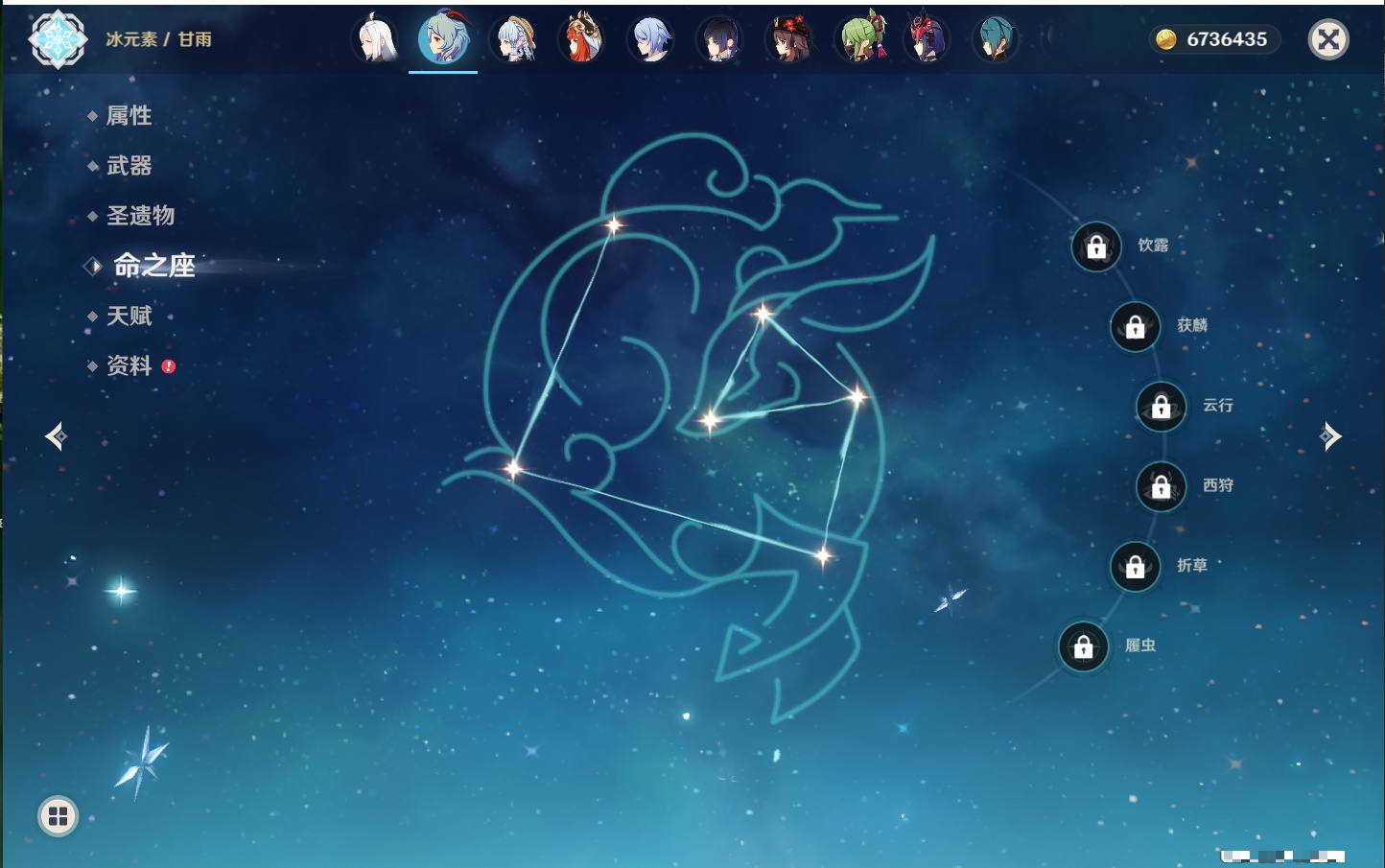Go to the 圣遗物 artifacts menu
This screenshot has height=868, width=1385.
pos(140,216)
